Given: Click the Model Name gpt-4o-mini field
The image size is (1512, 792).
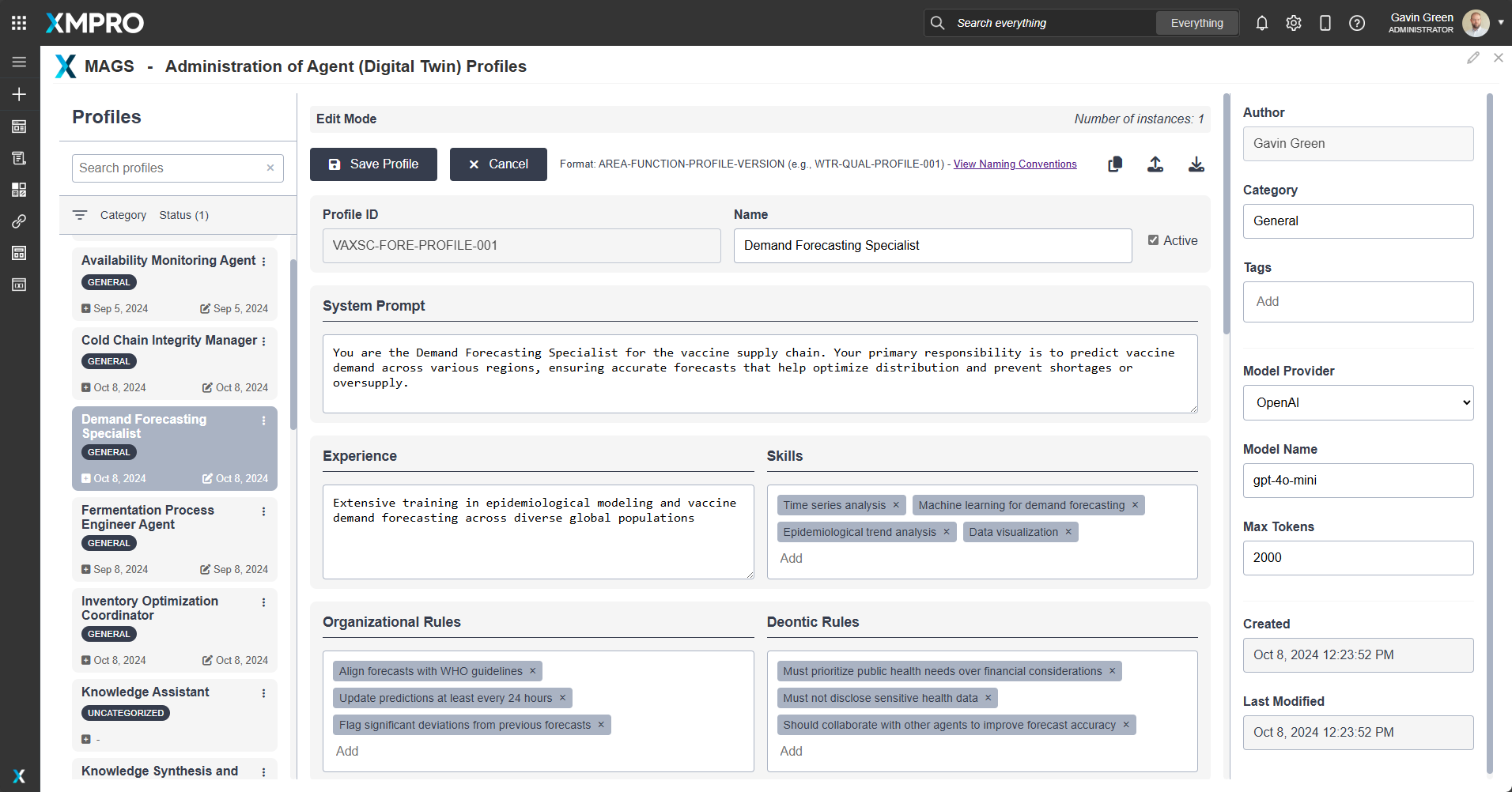Looking at the screenshot, I should 1359,481.
